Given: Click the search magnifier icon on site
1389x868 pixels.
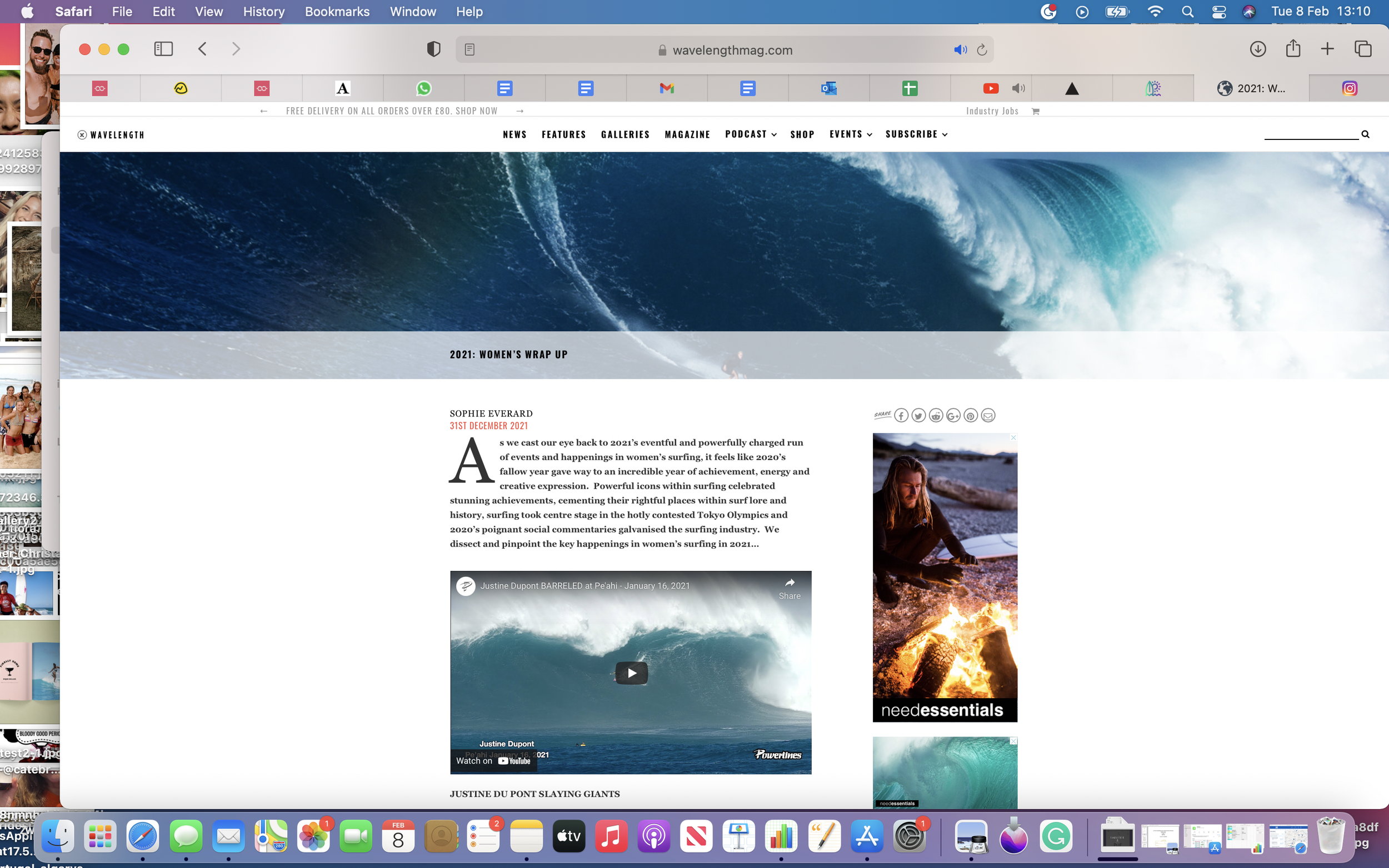Looking at the screenshot, I should pyautogui.click(x=1366, y=134).
